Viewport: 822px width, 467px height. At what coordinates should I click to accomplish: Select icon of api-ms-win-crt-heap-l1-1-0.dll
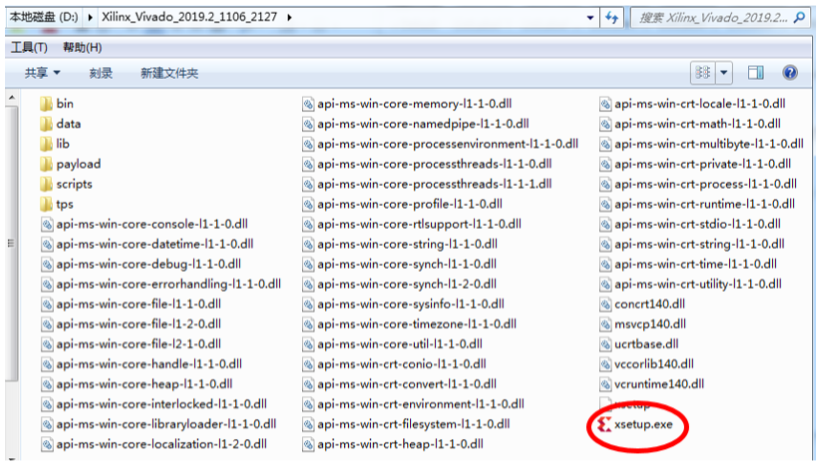pos(308,444)
